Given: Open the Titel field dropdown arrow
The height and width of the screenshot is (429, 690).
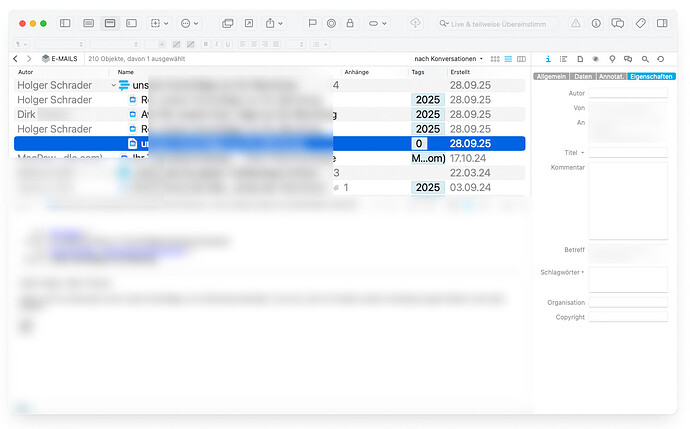Looking at the screenshot, I should click(584, 152).
